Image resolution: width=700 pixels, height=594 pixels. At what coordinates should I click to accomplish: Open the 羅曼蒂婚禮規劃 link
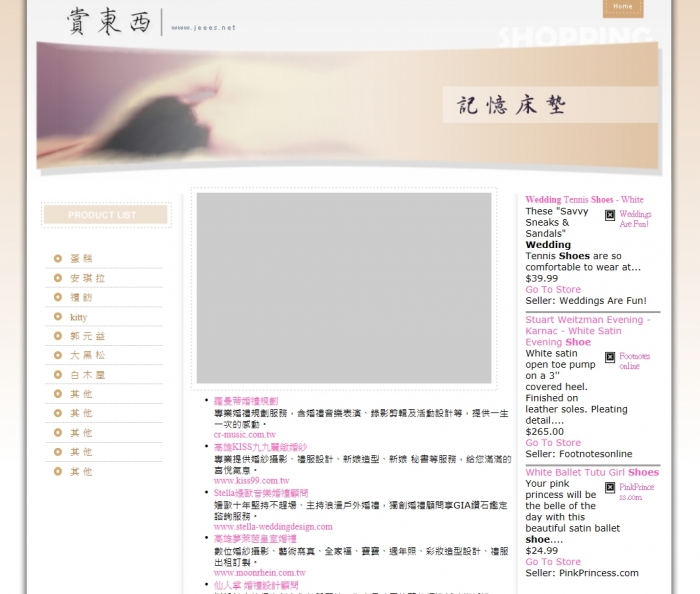pyautogui.click(x=246, y=401)
